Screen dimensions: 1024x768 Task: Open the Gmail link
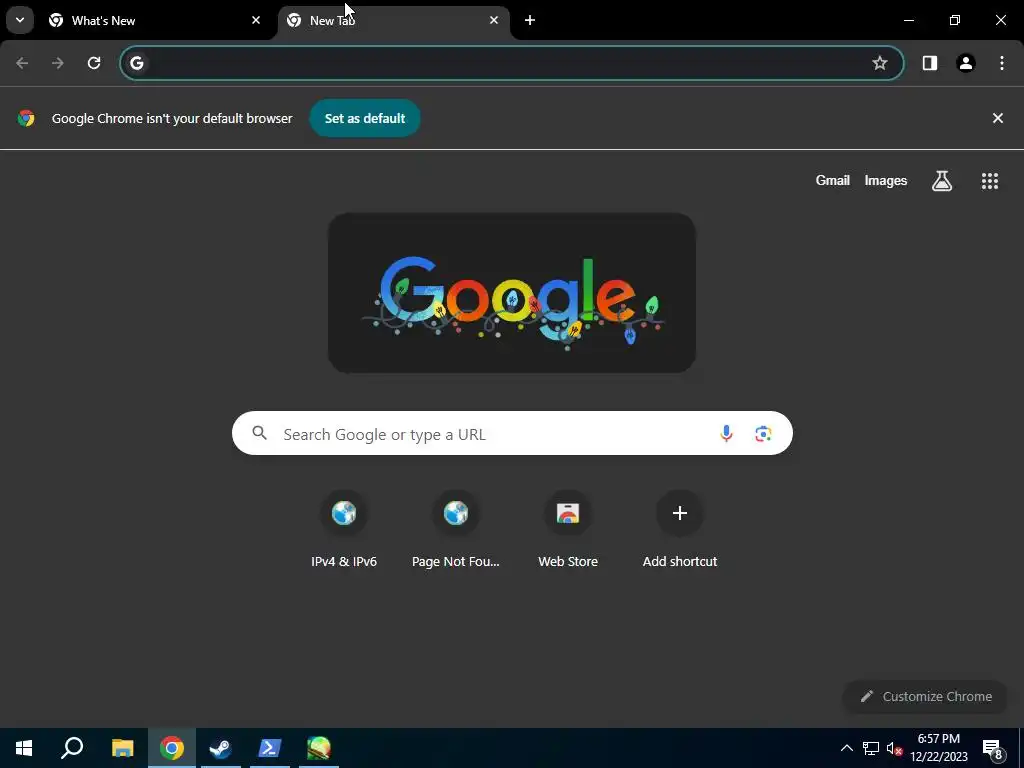(x=832, y=180)
